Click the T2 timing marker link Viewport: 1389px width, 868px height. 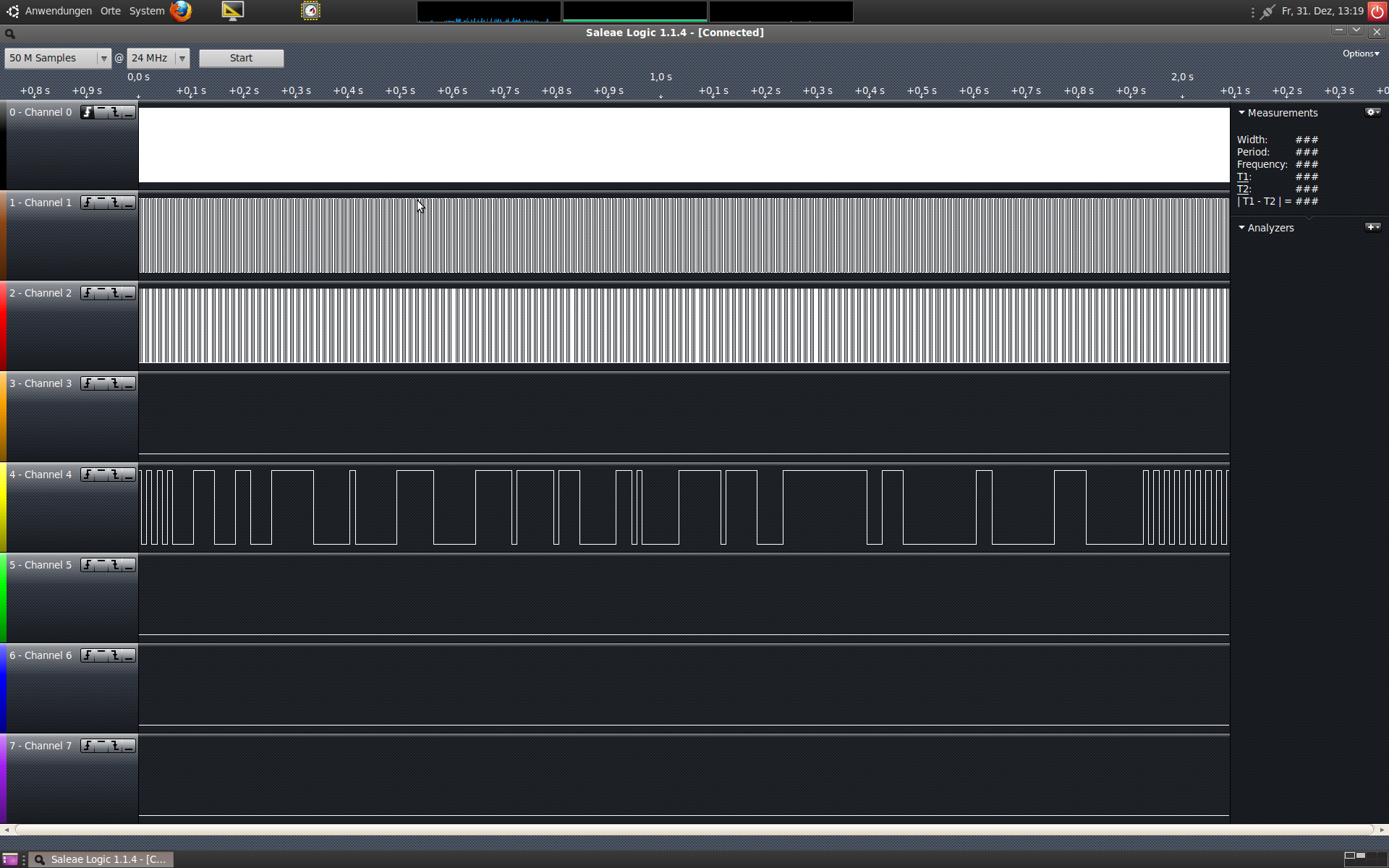(x=1242, y=189)
